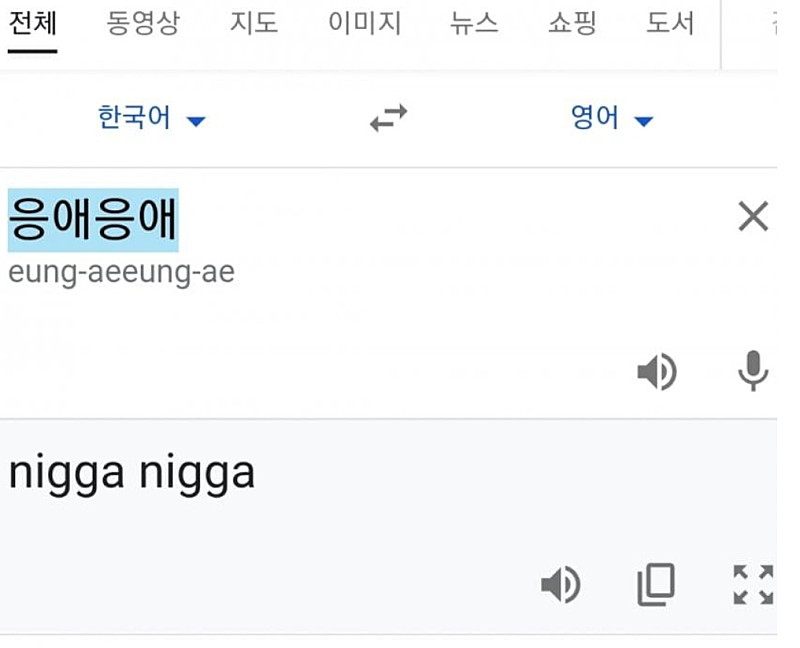Start voice input with the microphone
800x648 pixels.
point(752,371)
